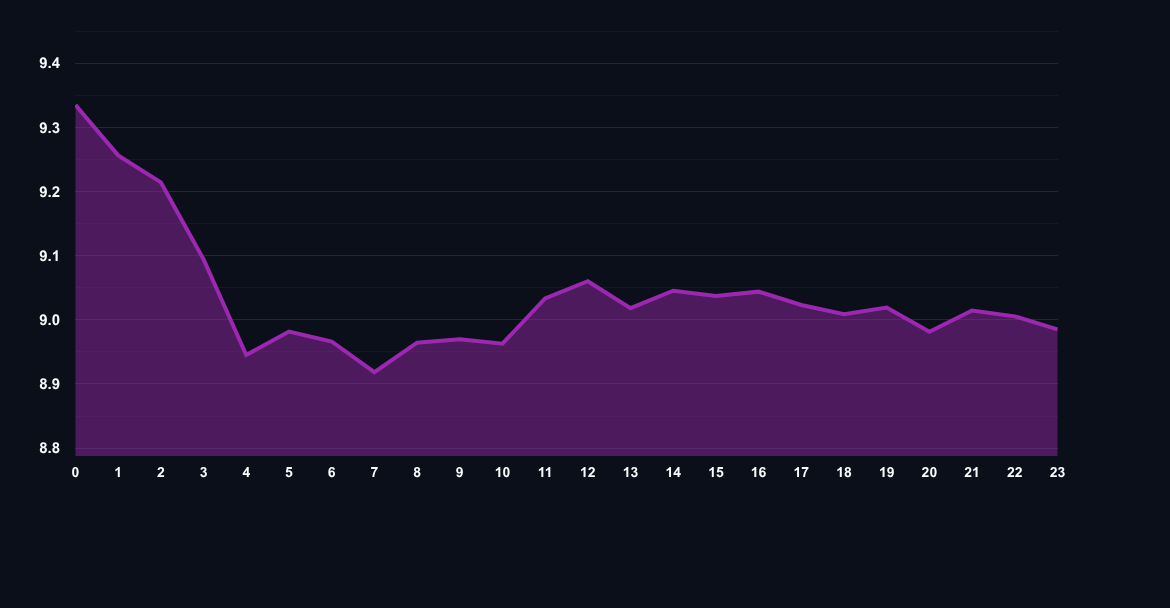Select the data point at hour 0
The width and height of the screenshot is (1170, 608).
tap(76, 104)
